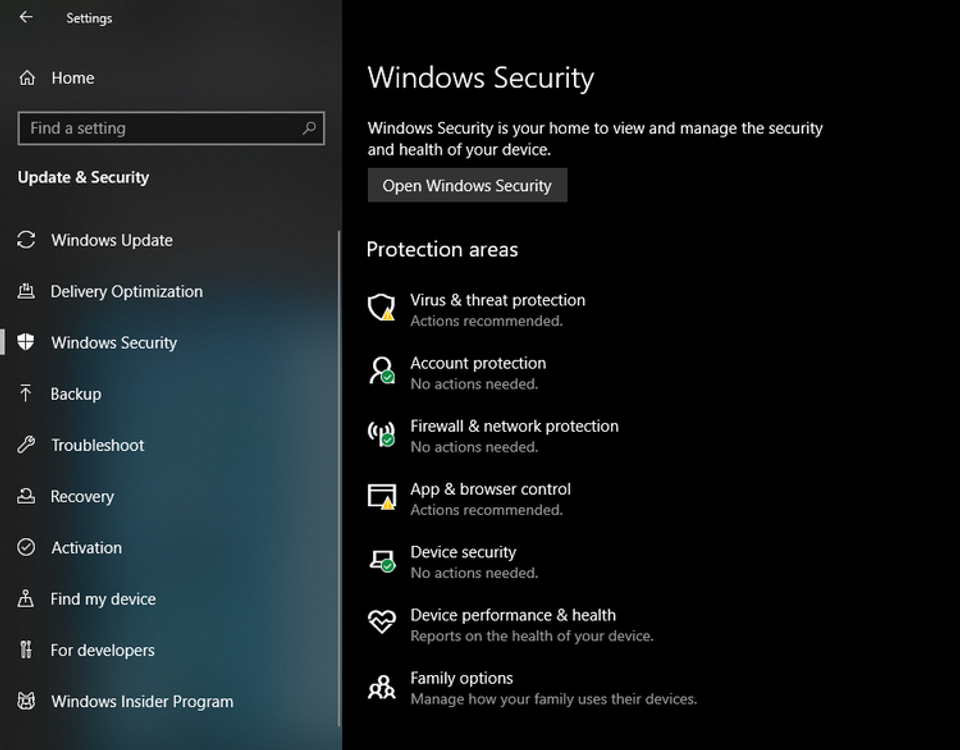Click the App & browser control window icon

pos(381,497)
